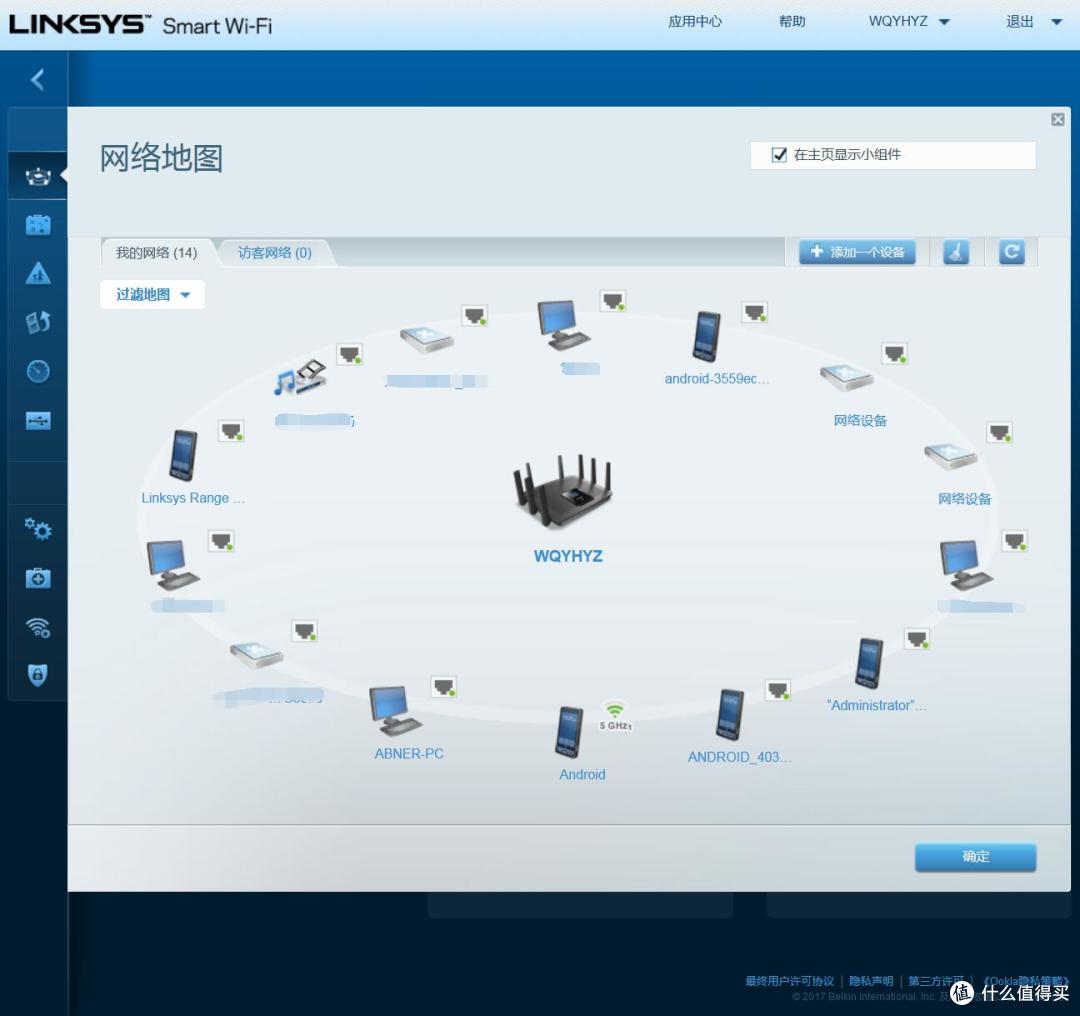Open External Storage settings via USB icon
This screenshot has width=1080, height=1016.
(37, 421)
